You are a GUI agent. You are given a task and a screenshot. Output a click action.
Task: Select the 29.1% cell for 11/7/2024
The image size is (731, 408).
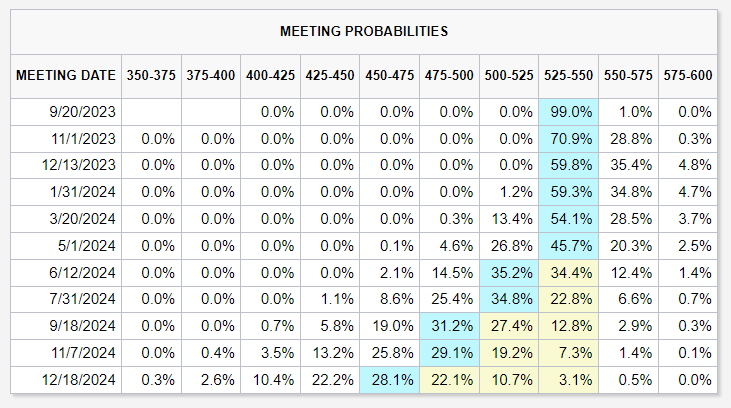(x=449, y=352)
